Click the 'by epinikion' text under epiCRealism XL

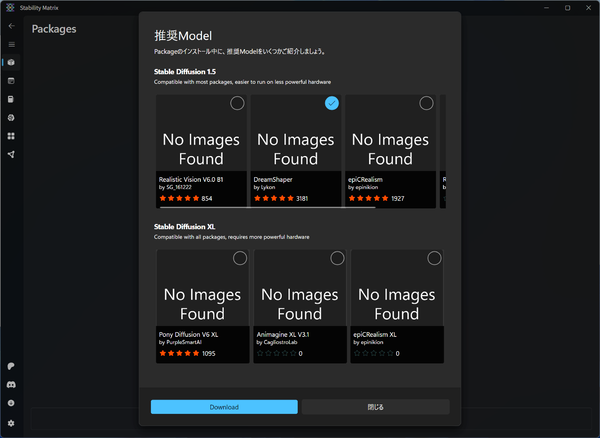(368, 342)
